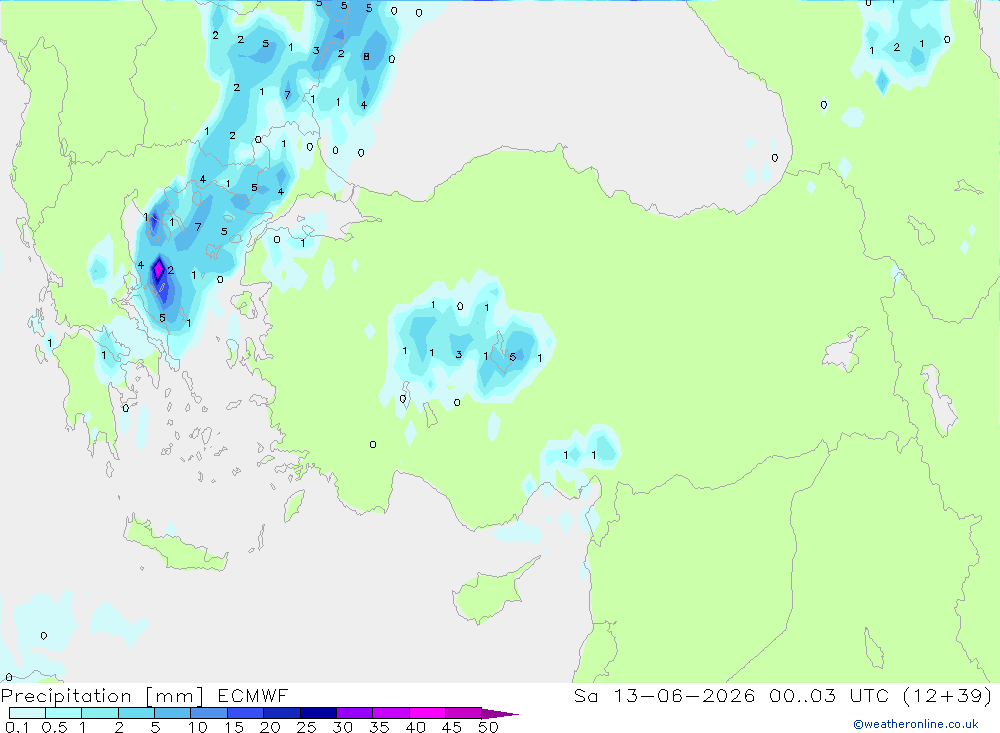Click the '8' precipitation value on the map
1000x733 pixels.
[366, 57]
